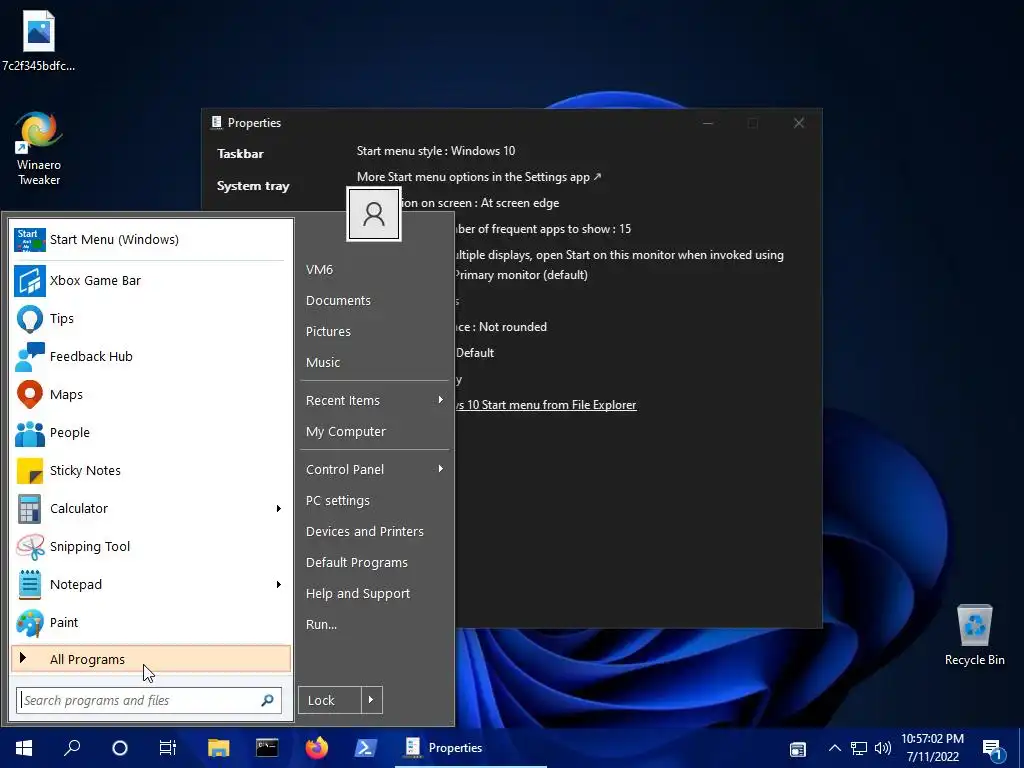The image size is (1024, 768).
Task: Open the Tips app icon
Action: pyautogui.click(x=29, y=319)
